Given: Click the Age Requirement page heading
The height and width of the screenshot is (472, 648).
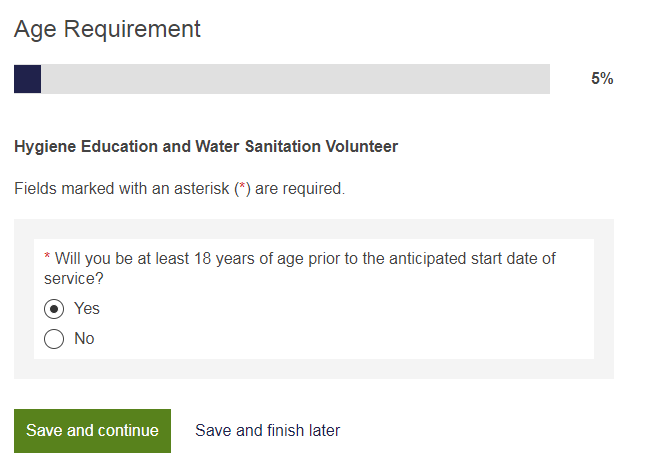Looking at the screenshot, I should (107, 29).
